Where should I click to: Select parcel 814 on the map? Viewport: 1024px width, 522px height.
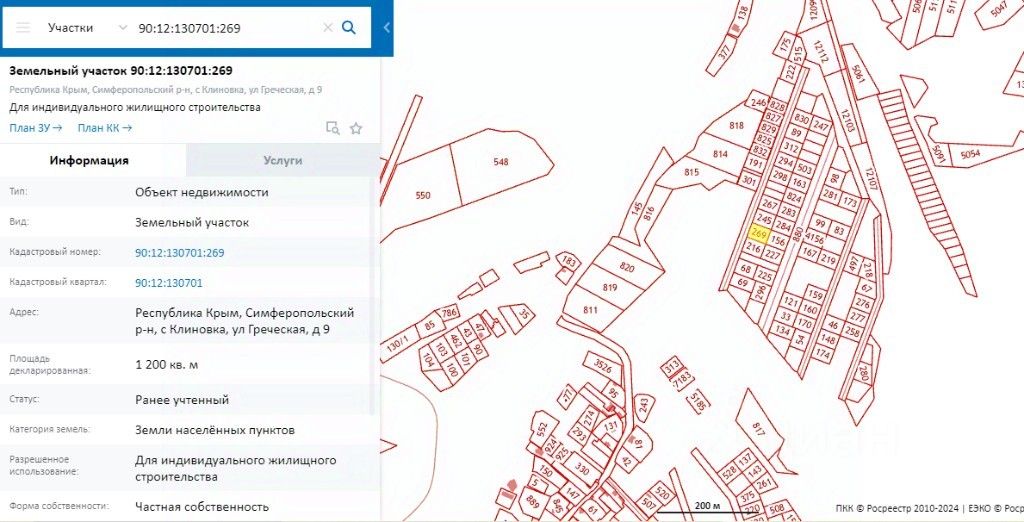(720, 154)
